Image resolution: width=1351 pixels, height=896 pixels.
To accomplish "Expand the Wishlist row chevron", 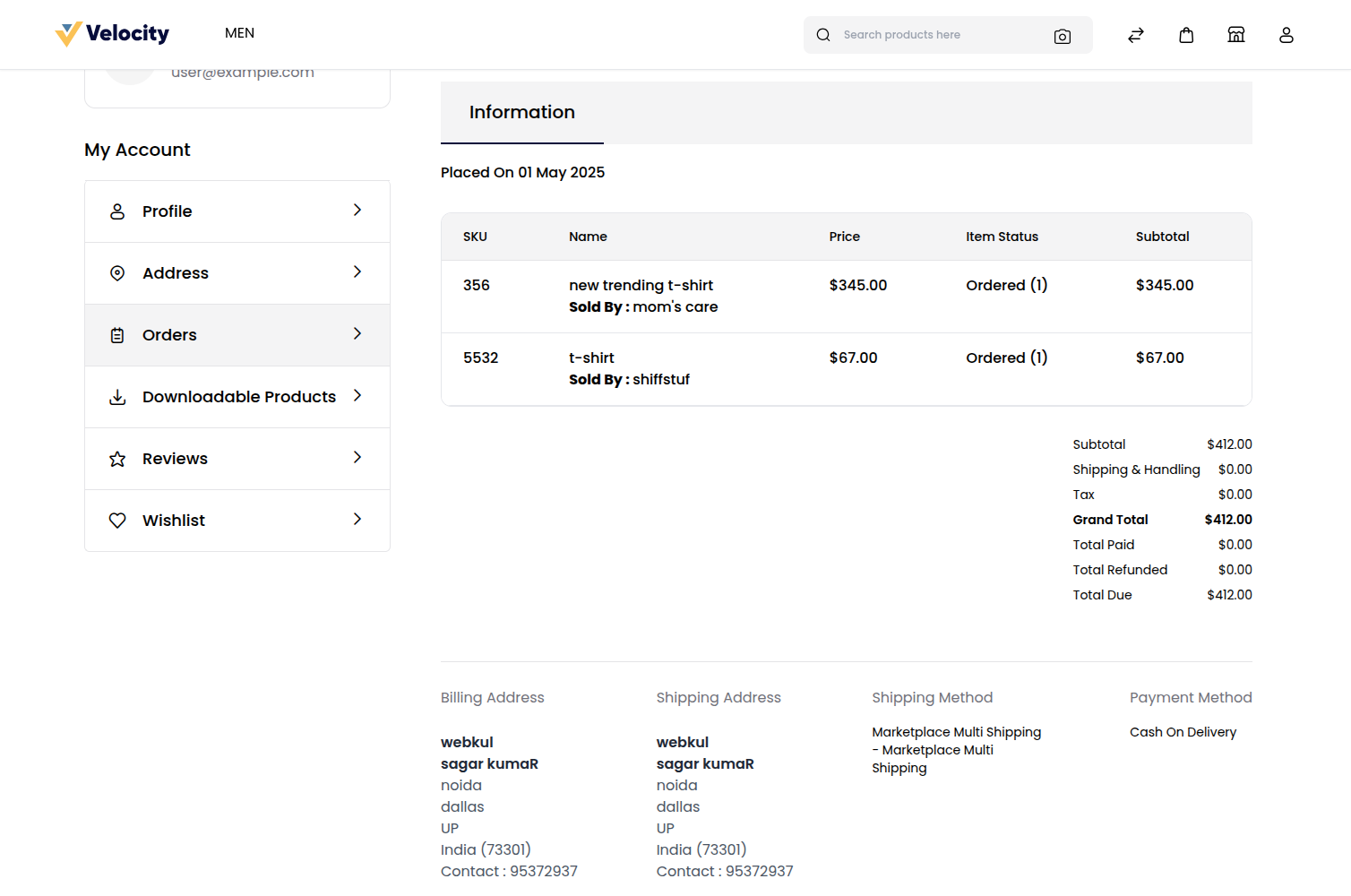I will [x=357, y=519].
